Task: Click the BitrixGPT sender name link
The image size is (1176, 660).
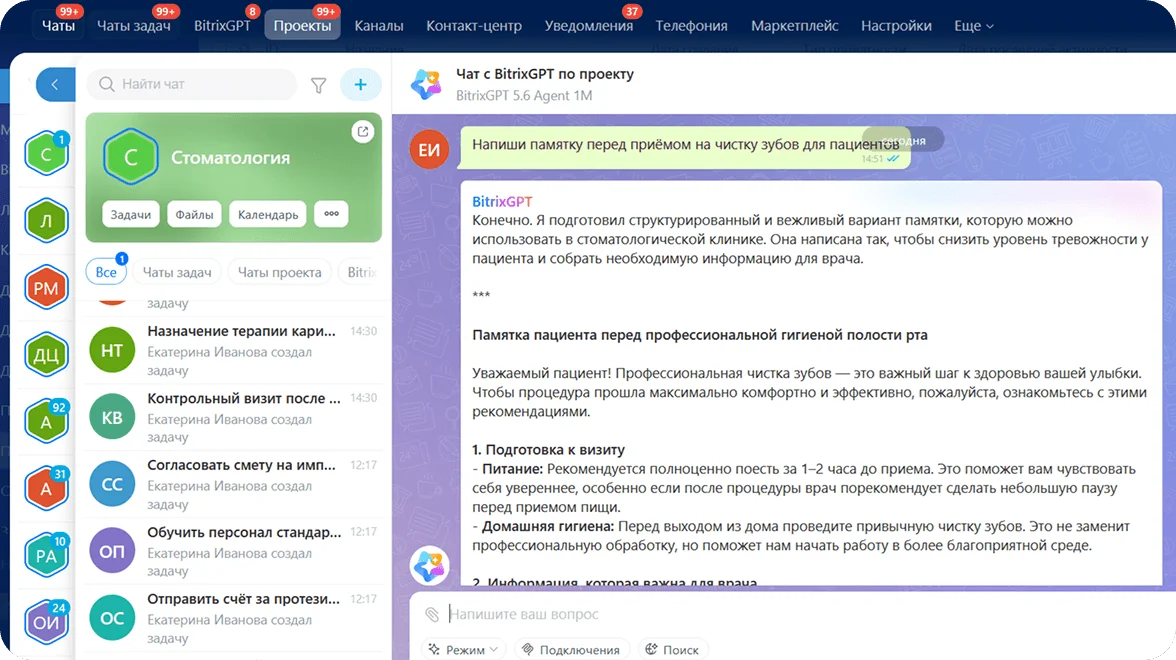Action: pos(502,201)
